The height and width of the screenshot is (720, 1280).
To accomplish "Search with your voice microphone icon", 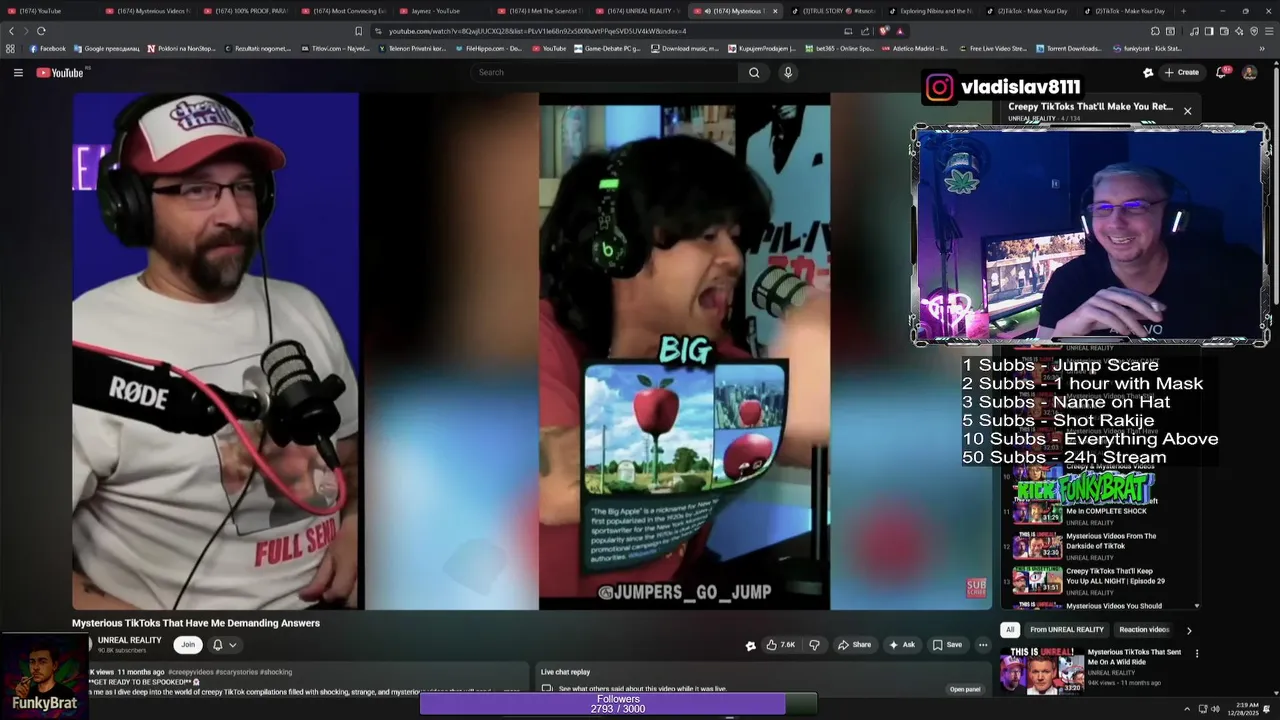I will [x=788, y=72].
